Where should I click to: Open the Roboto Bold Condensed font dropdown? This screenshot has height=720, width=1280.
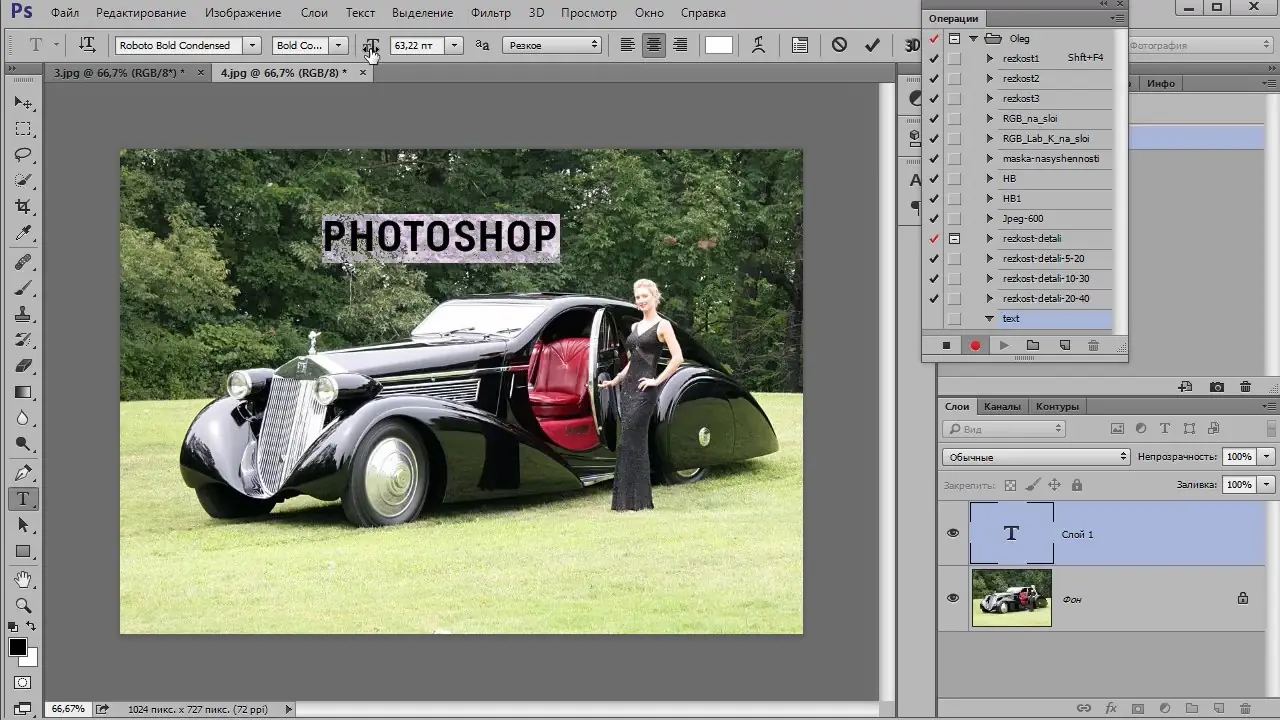click(253, 45)
